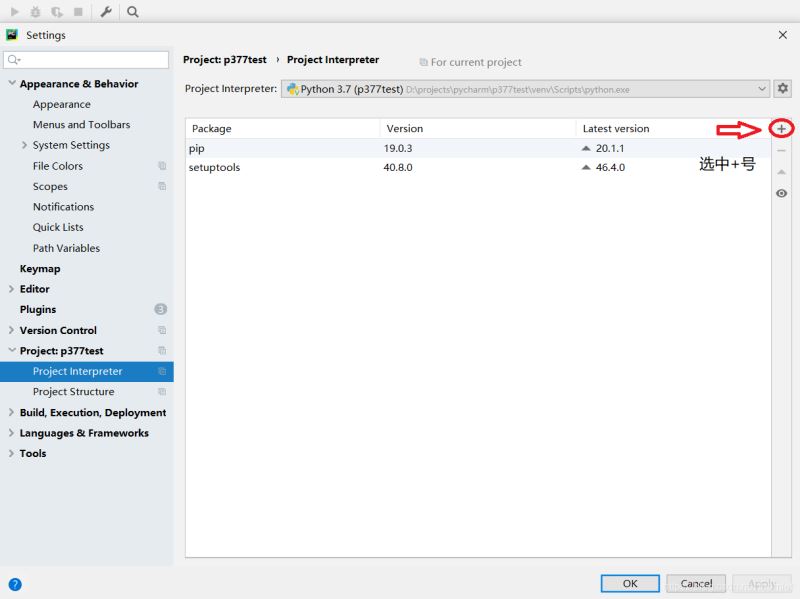Expand the System Settings node
Screen dimensions: 800x599
(24, 145)
